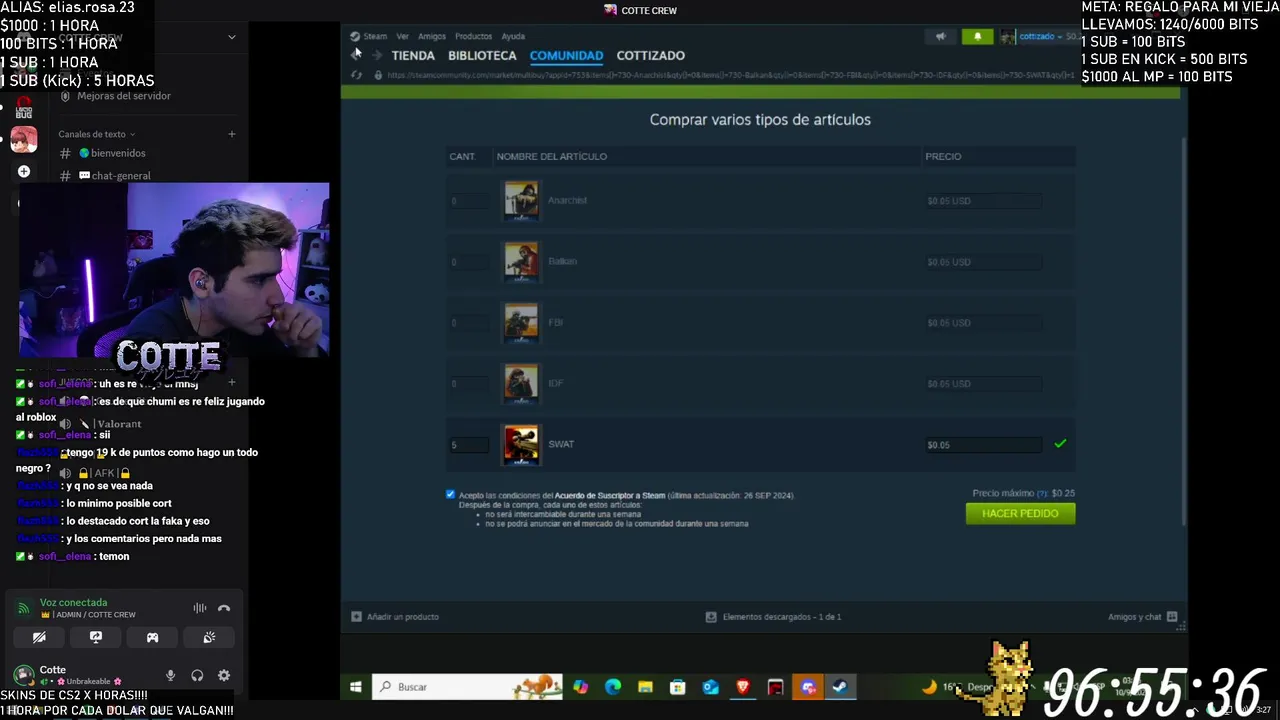Open Steam announcements megaphone icon

click(x=940, y=37)
